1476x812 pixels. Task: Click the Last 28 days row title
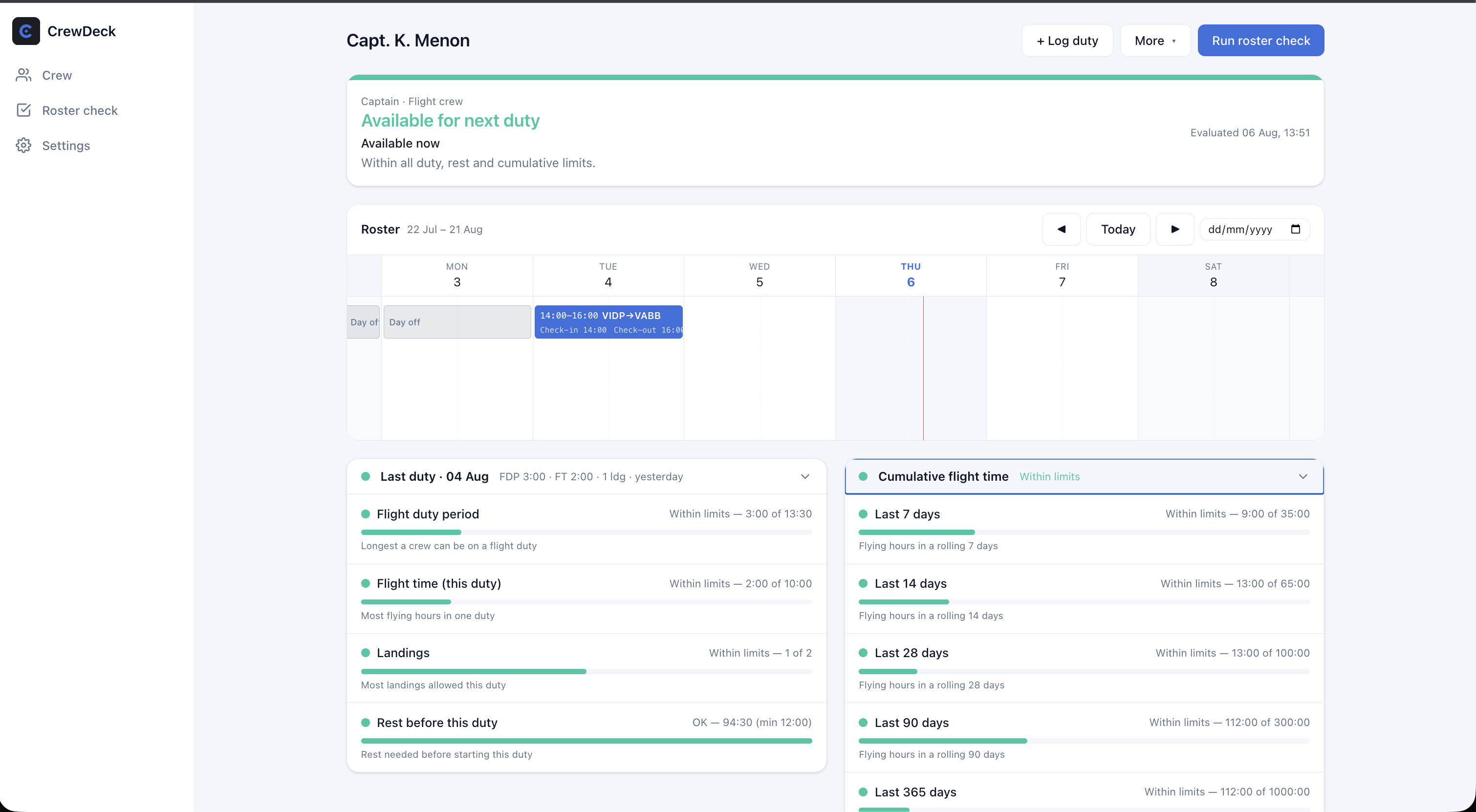coord(911,652)
